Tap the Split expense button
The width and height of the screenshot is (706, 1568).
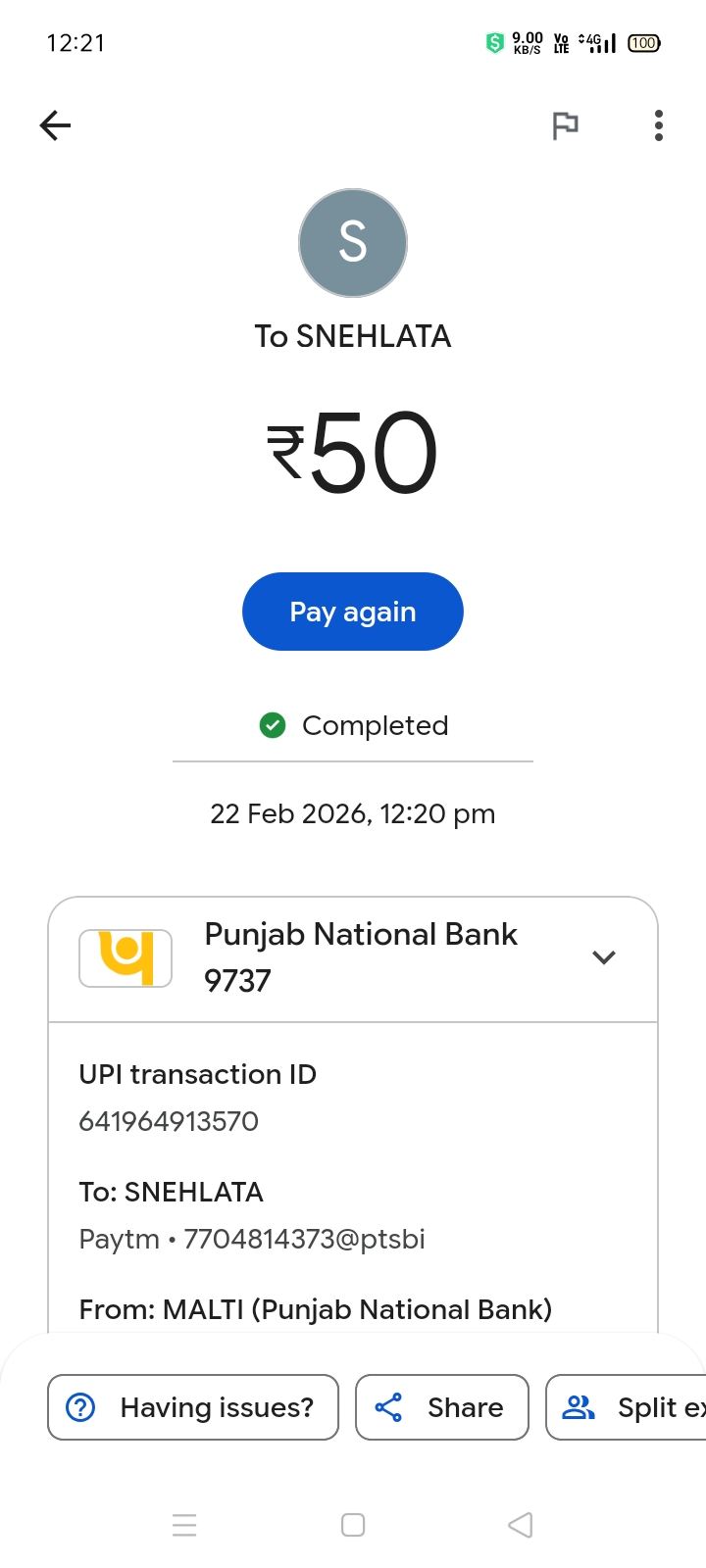(628, 1407)
